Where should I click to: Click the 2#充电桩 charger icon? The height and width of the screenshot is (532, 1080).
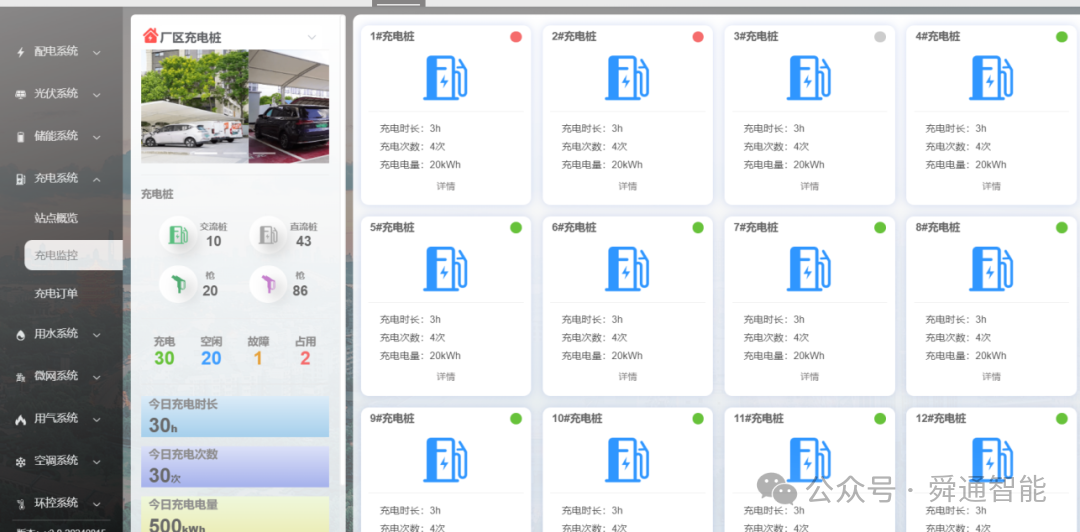point(627,78)
